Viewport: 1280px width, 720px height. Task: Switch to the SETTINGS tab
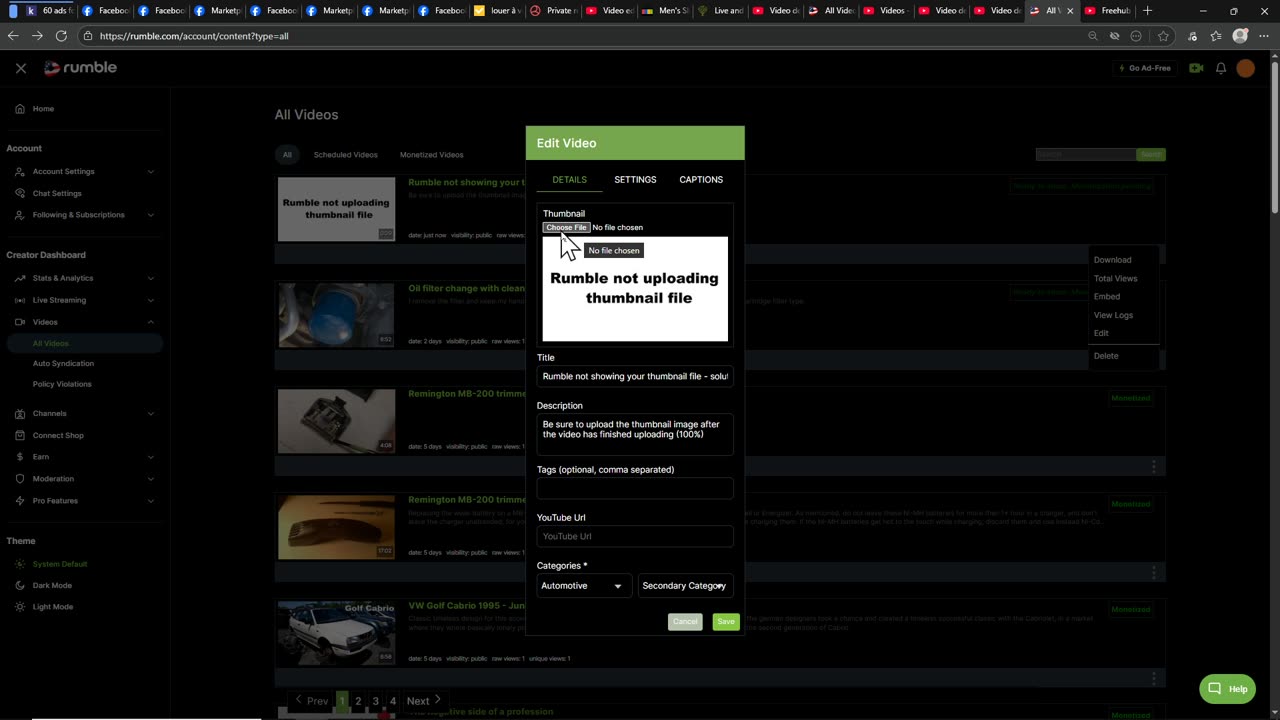click(635, 180)
